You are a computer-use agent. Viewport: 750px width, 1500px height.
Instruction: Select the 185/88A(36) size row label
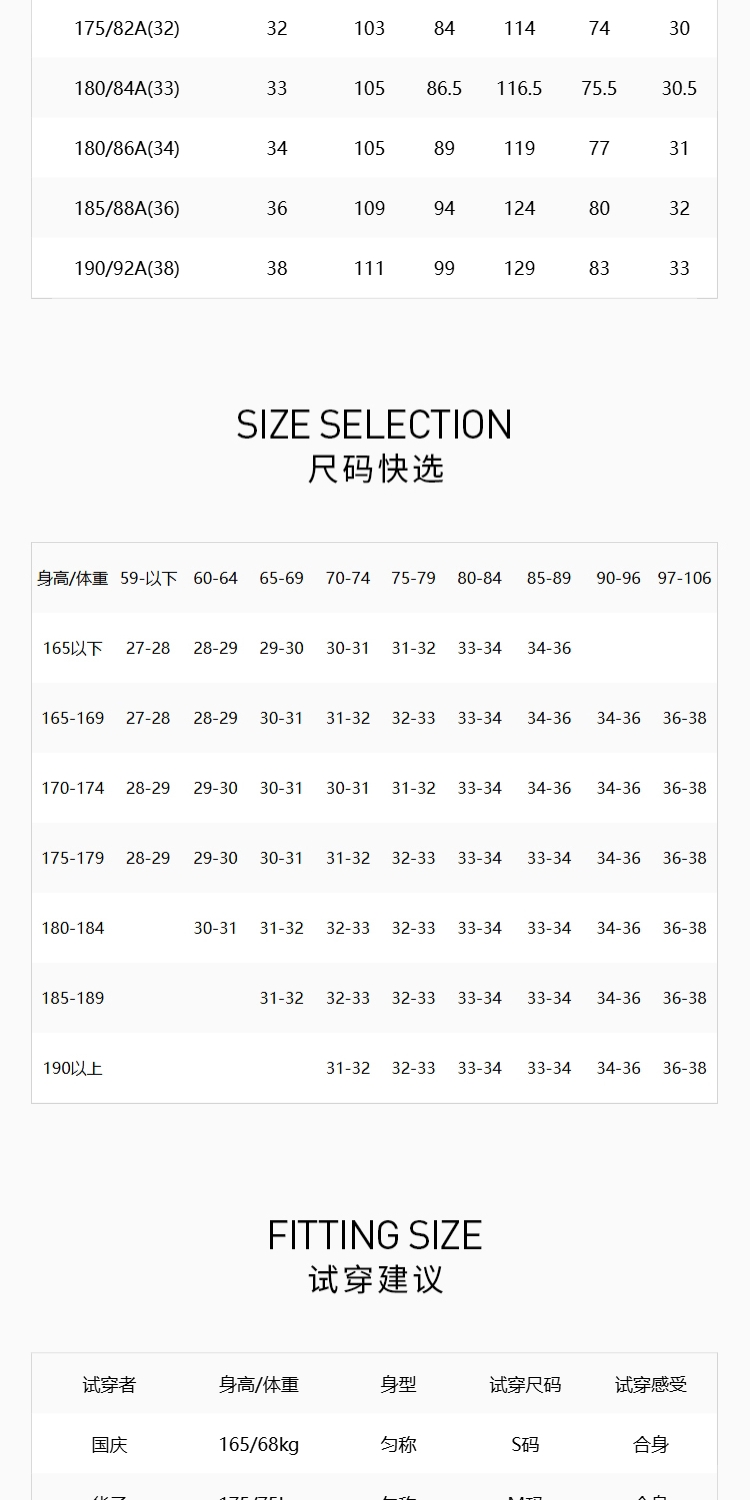click(127, 208)
